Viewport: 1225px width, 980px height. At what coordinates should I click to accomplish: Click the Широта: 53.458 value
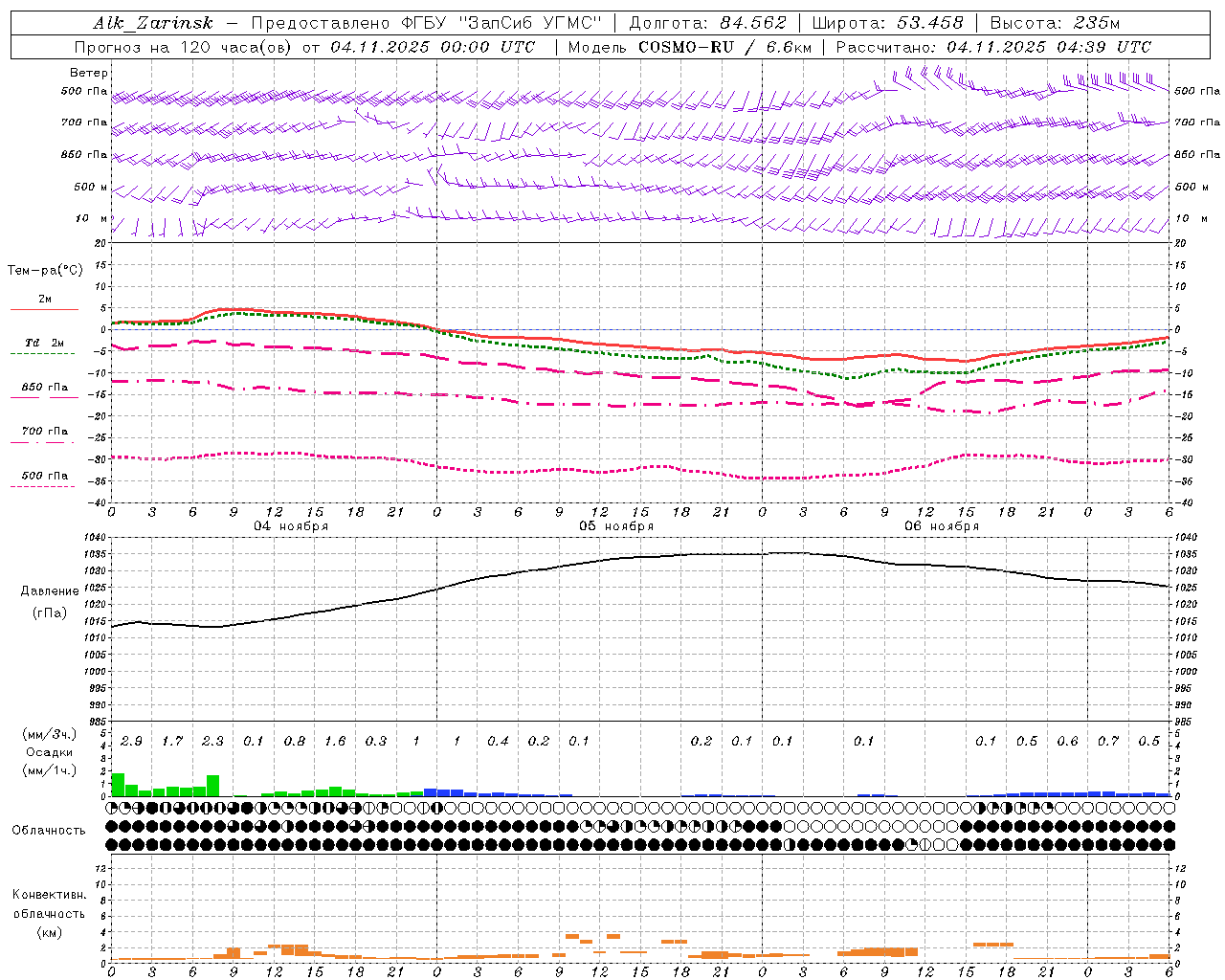pyautogui.click(x=887, y=23)
